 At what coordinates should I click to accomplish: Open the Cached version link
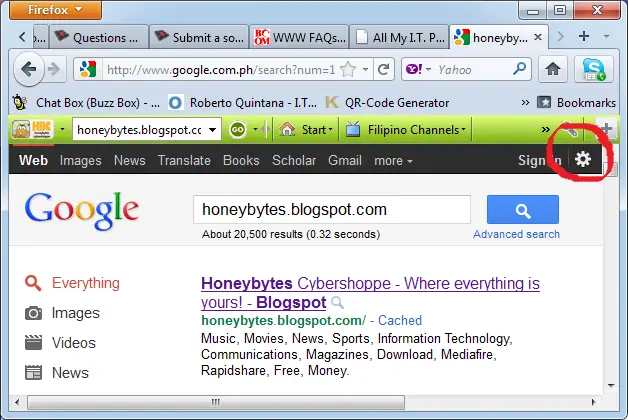pyautogui.click(x=400, y=320)
